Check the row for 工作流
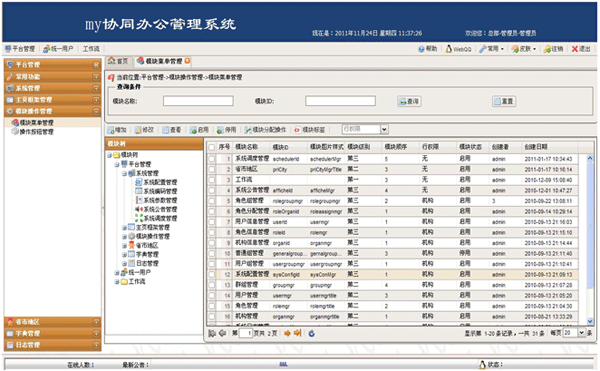Image resolution: width=600 pixels, height=371 pixels. [x=212, y=180]
